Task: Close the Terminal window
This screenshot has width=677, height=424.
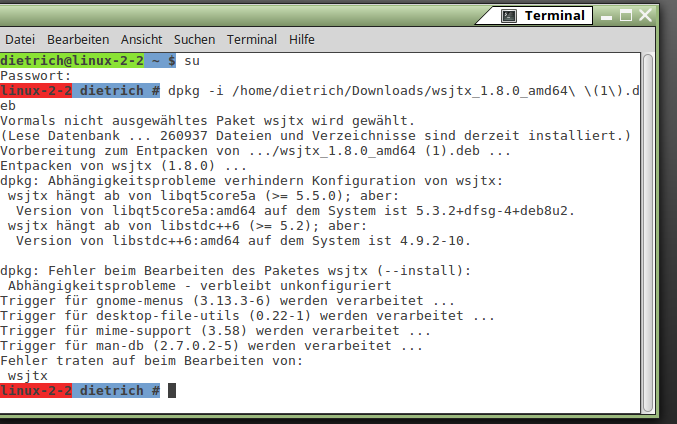Action: pyautogui.click(x=645, y=16)
